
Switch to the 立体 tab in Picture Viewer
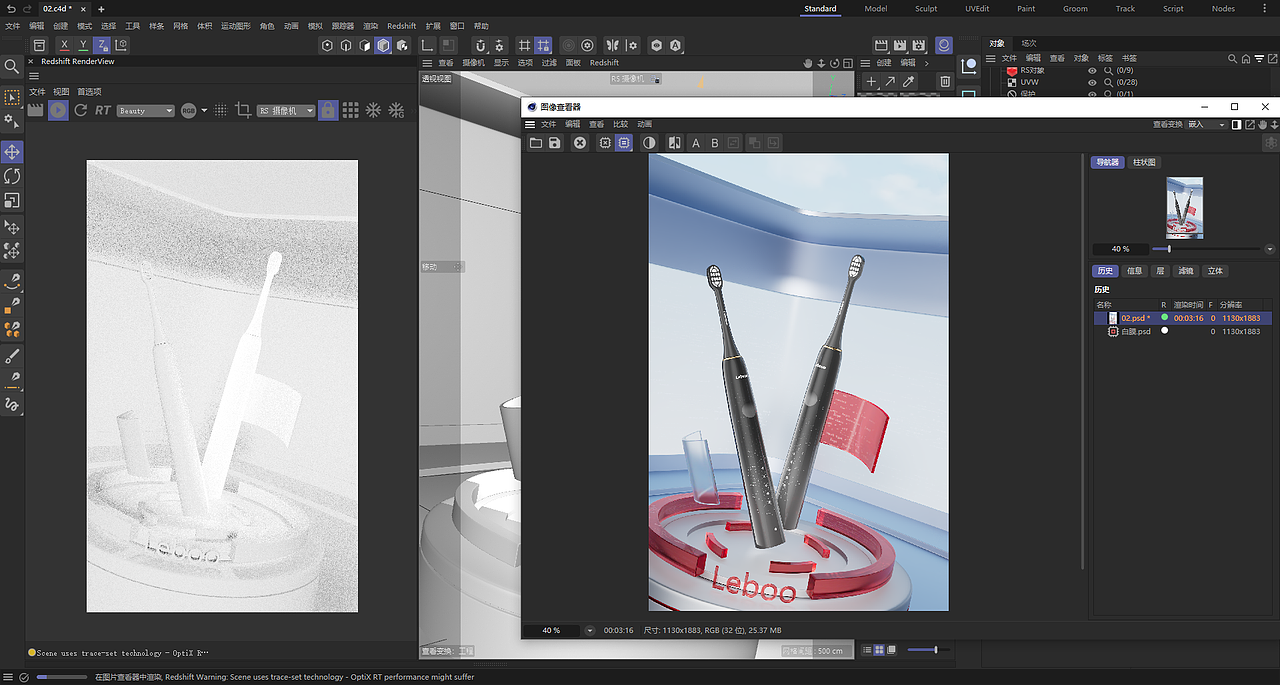click(x=1214, y=271)
